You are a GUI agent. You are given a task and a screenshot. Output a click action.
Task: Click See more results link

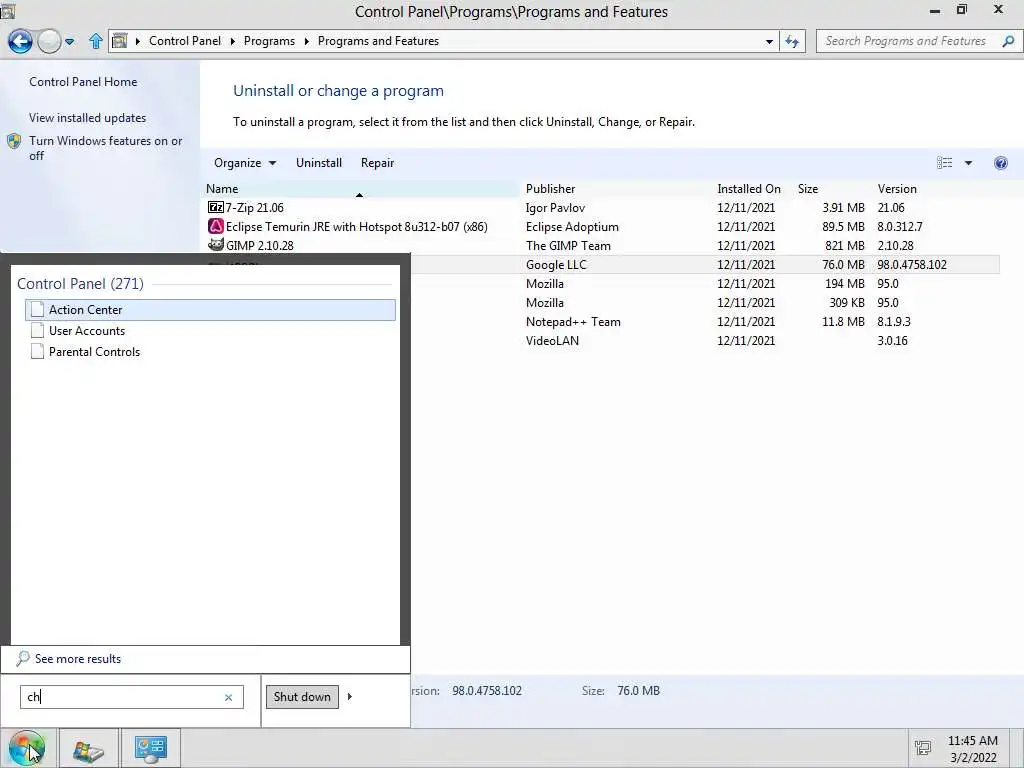click(78, 658)
